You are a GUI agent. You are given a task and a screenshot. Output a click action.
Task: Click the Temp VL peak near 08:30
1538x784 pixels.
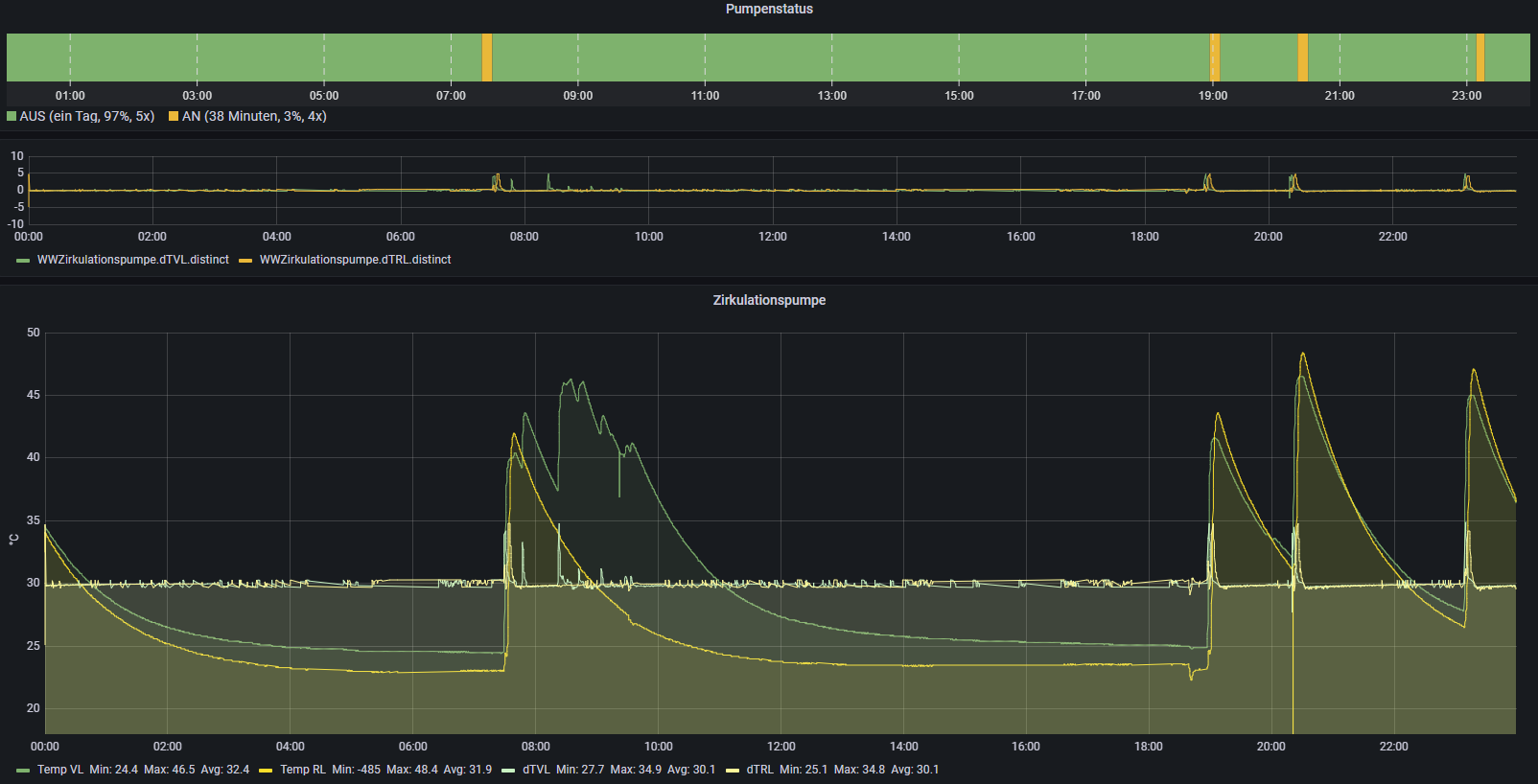pyautogui.click(x=571, y=380)
